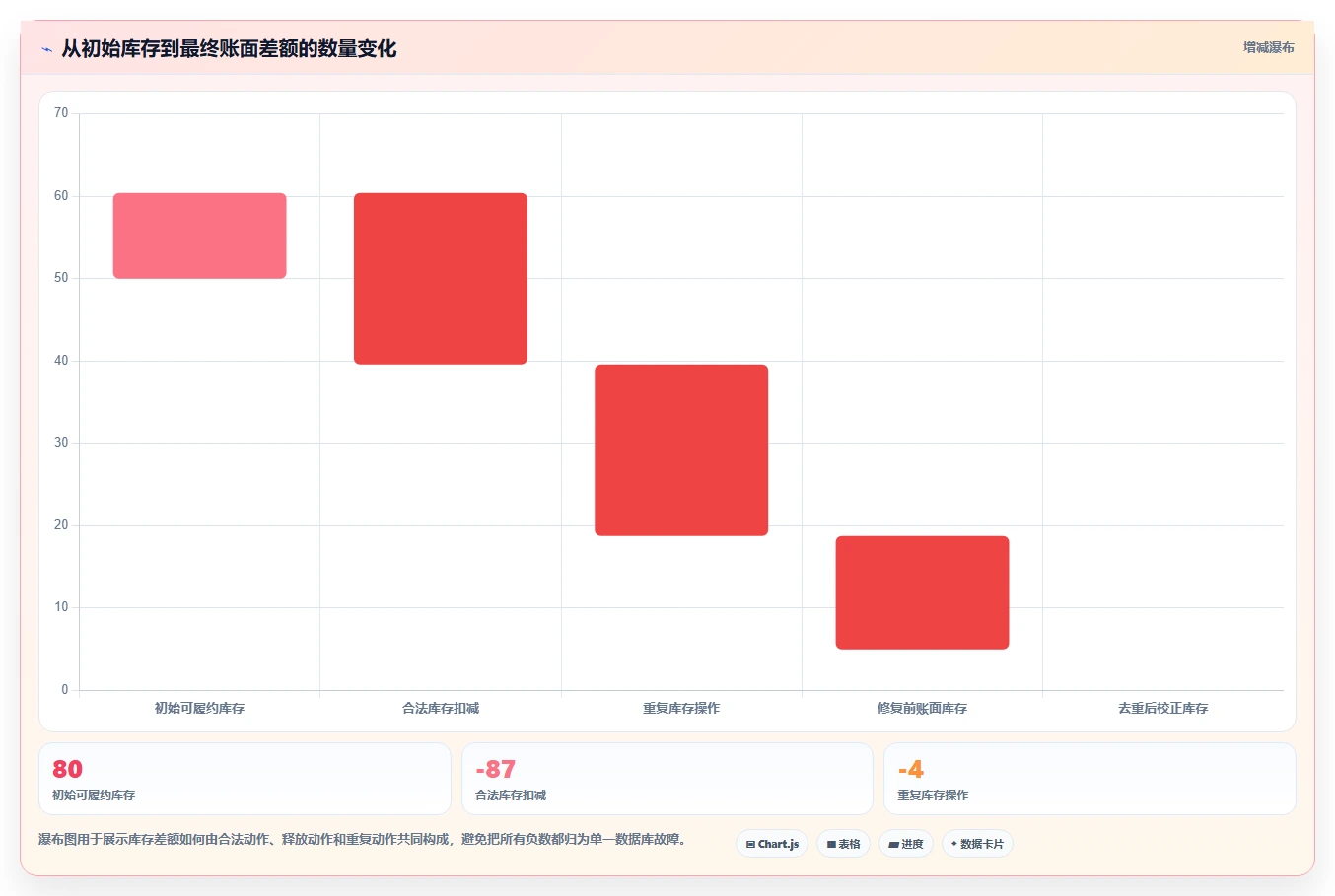The height and width of the screenshot is (896, 1335).
Task: Click the red 重复库存操作 bar
Action: coord(681,450)
